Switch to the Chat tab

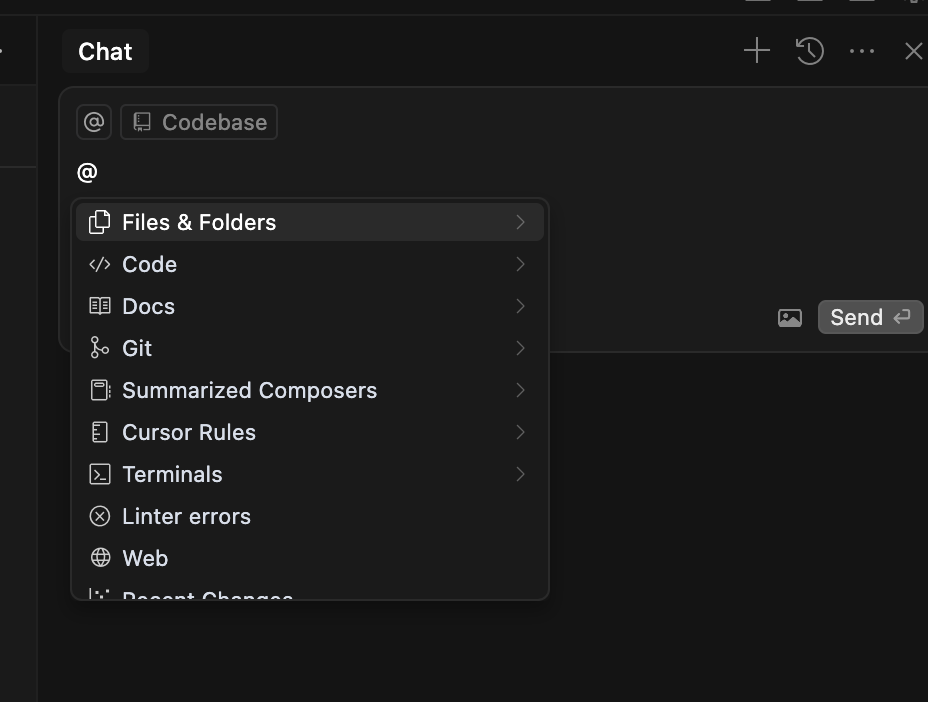coord(105,52)
